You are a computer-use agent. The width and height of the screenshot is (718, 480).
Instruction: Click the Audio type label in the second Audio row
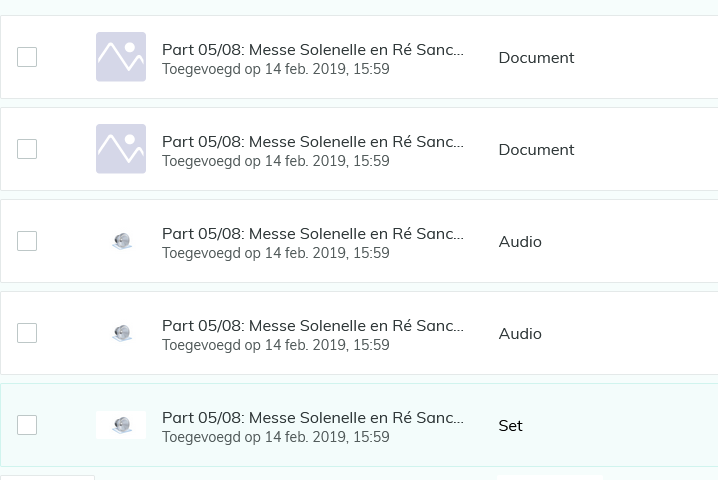pyautogui.click(x=520, y=334)
